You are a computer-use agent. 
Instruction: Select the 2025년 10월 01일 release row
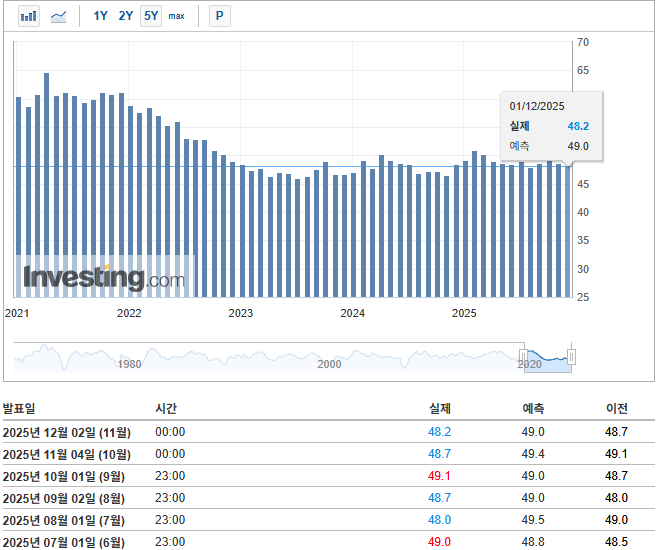coord(66,476)
